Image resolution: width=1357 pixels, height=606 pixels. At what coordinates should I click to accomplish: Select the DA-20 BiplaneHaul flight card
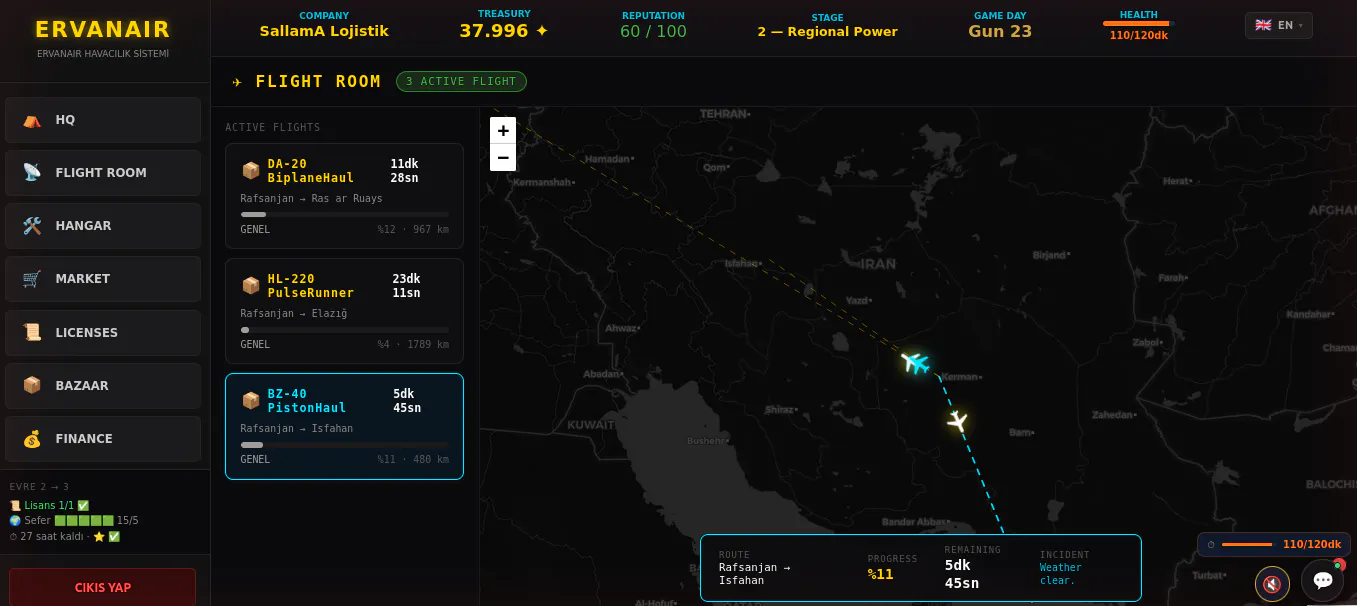[344, 196]
